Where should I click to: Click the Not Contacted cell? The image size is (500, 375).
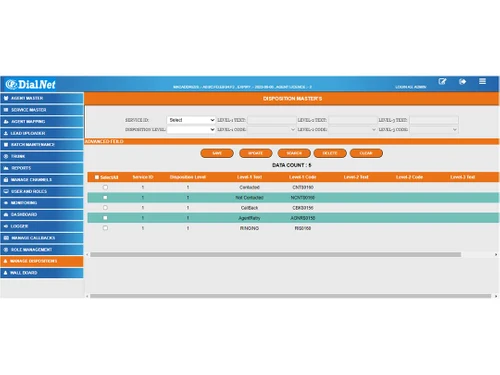249,198
